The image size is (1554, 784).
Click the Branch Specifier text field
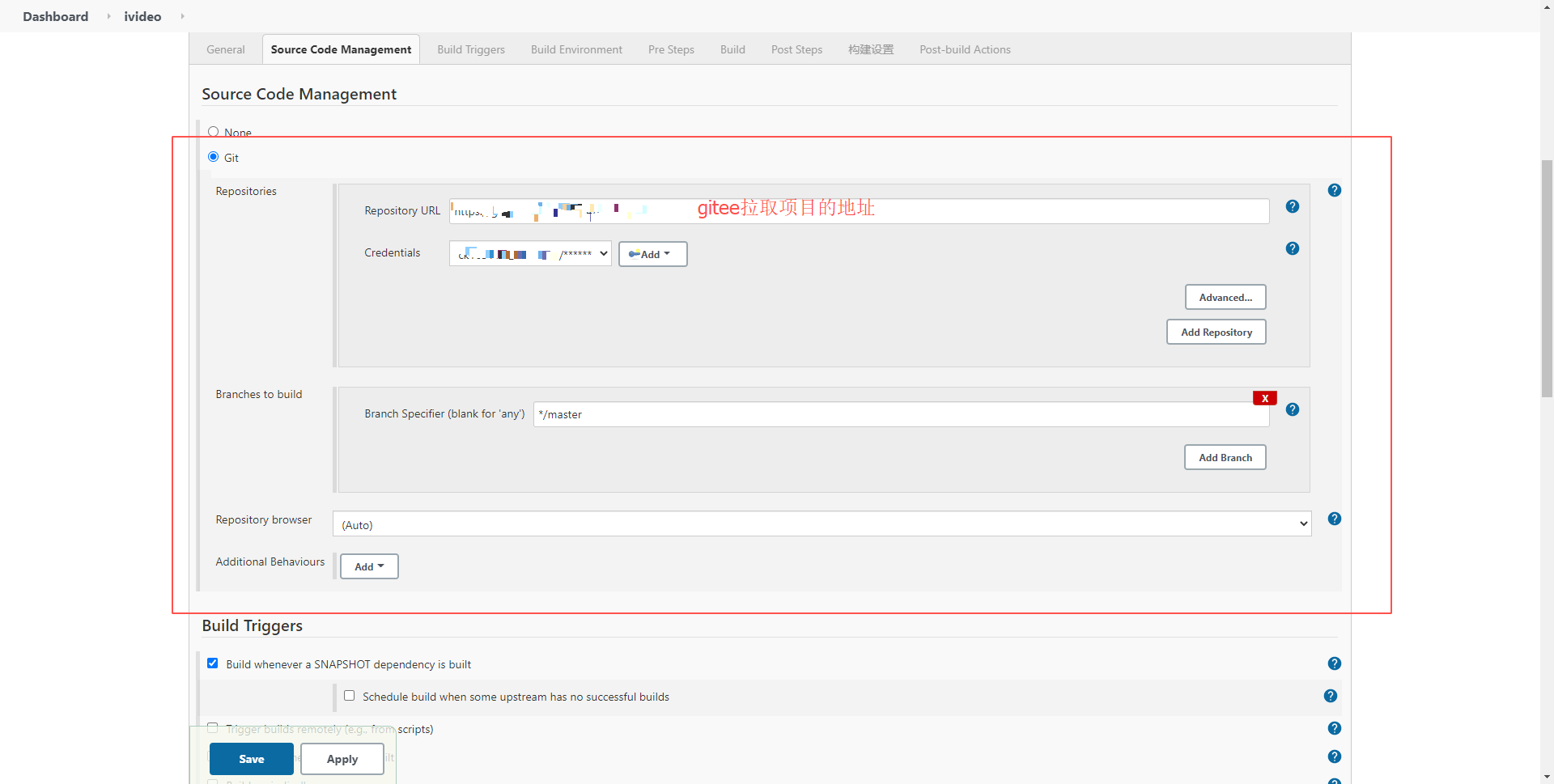click(x=901, y=414)
